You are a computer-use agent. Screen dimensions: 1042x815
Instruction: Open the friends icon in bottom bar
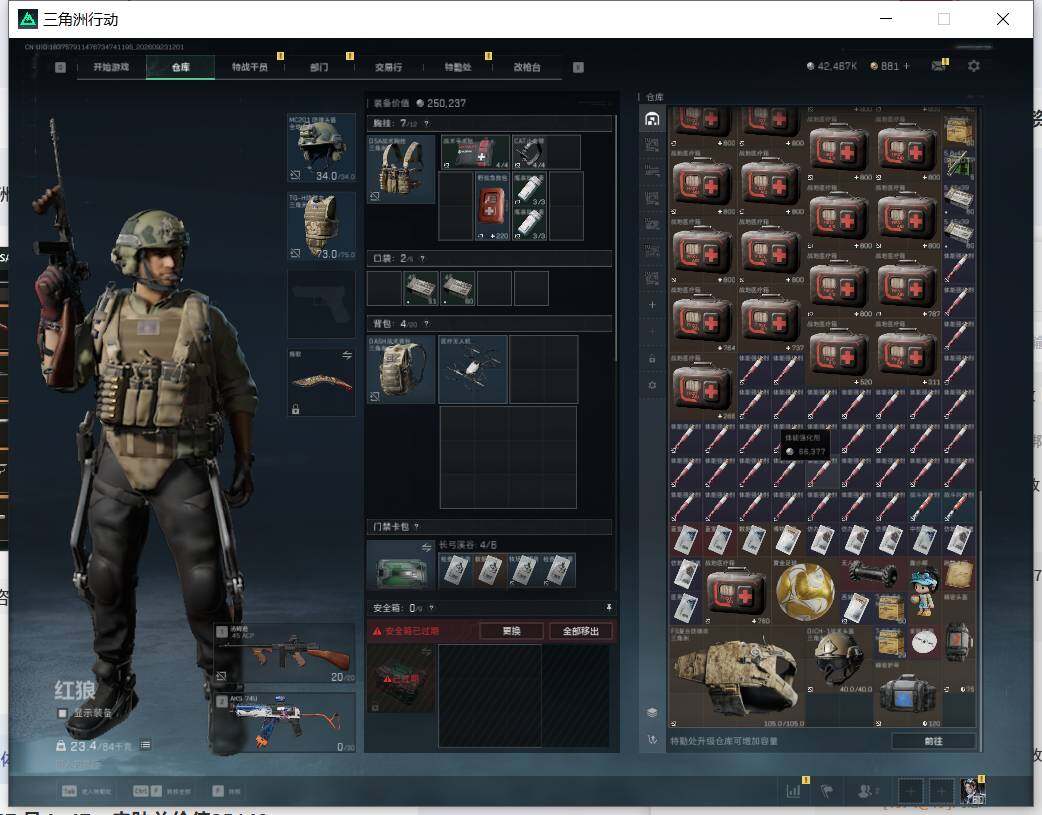[x=865, y=790]
